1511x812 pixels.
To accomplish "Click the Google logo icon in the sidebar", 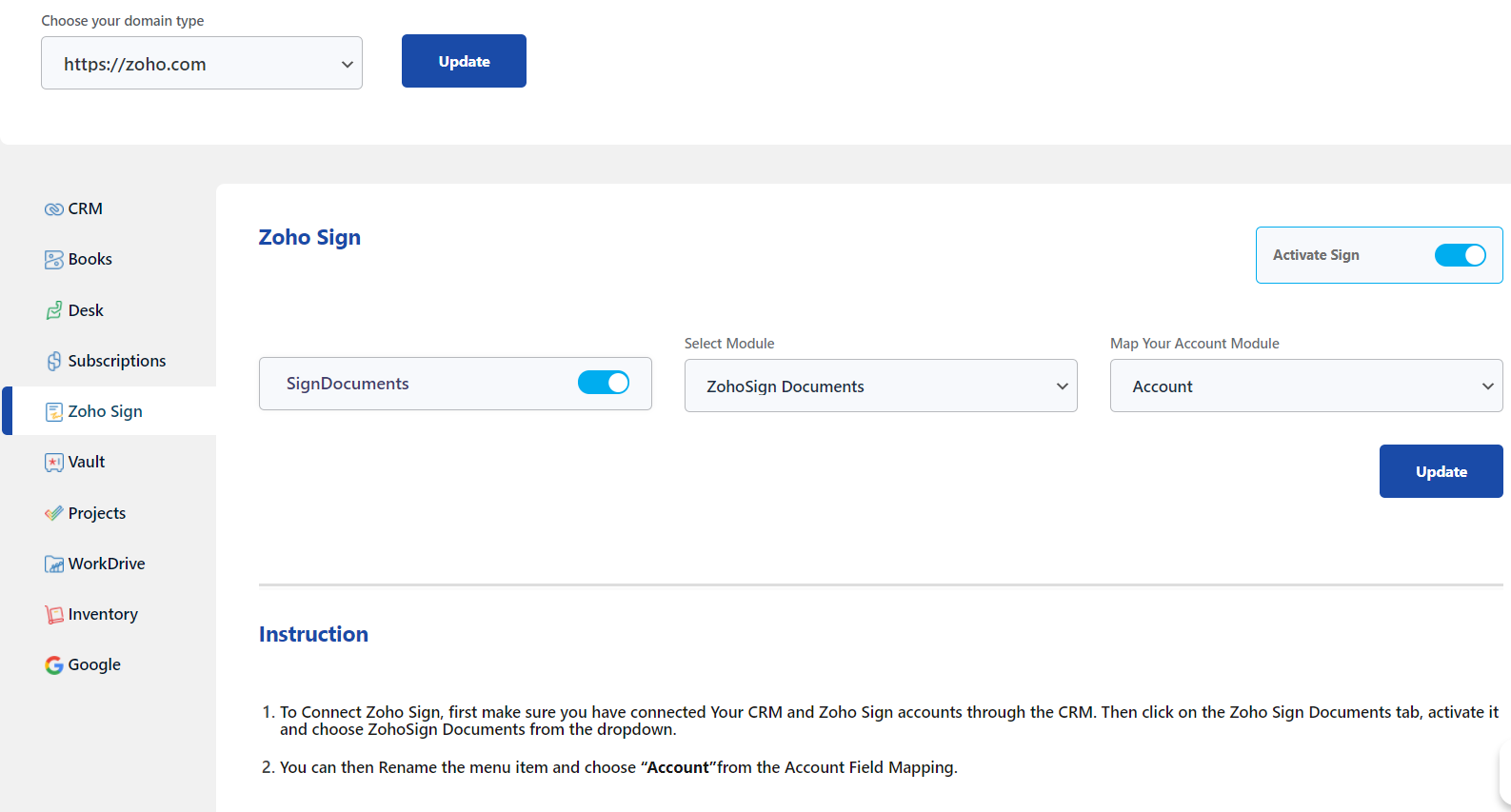I will 54,665.
